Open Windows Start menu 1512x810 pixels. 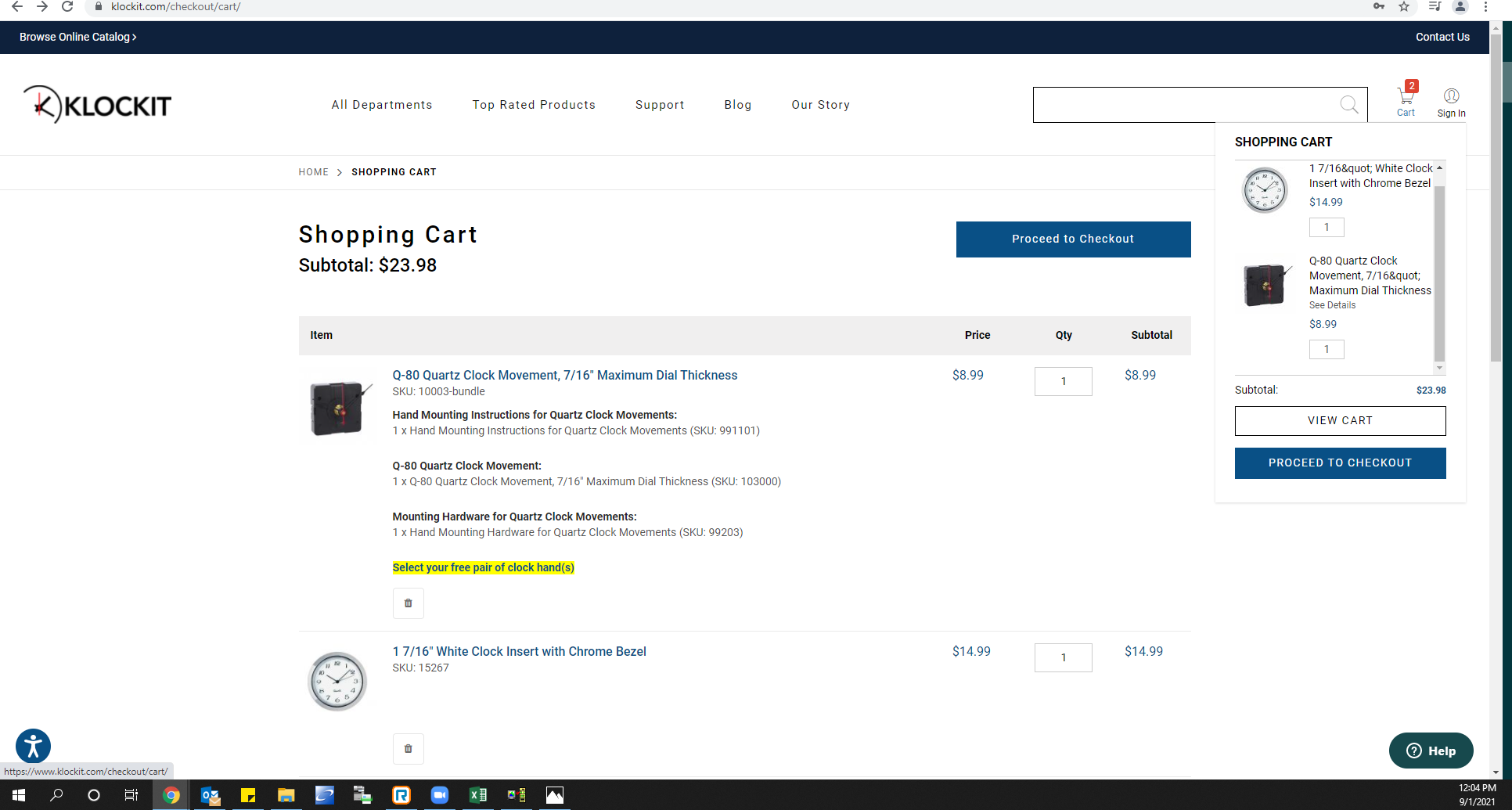19,795
